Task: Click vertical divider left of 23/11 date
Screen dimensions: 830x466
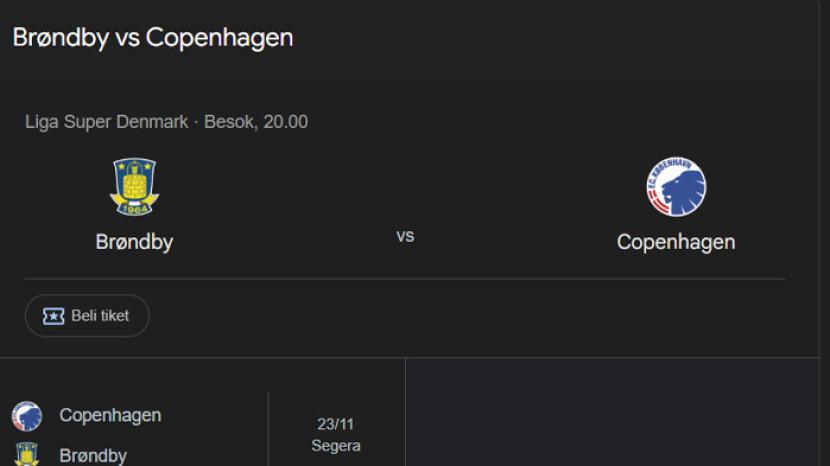Action: point(268,430)
